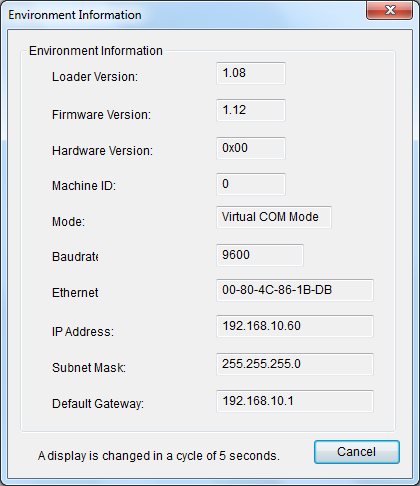Select the Ethernet MAC address field
This screenshot has width=420, height=486.
point(295,290)
